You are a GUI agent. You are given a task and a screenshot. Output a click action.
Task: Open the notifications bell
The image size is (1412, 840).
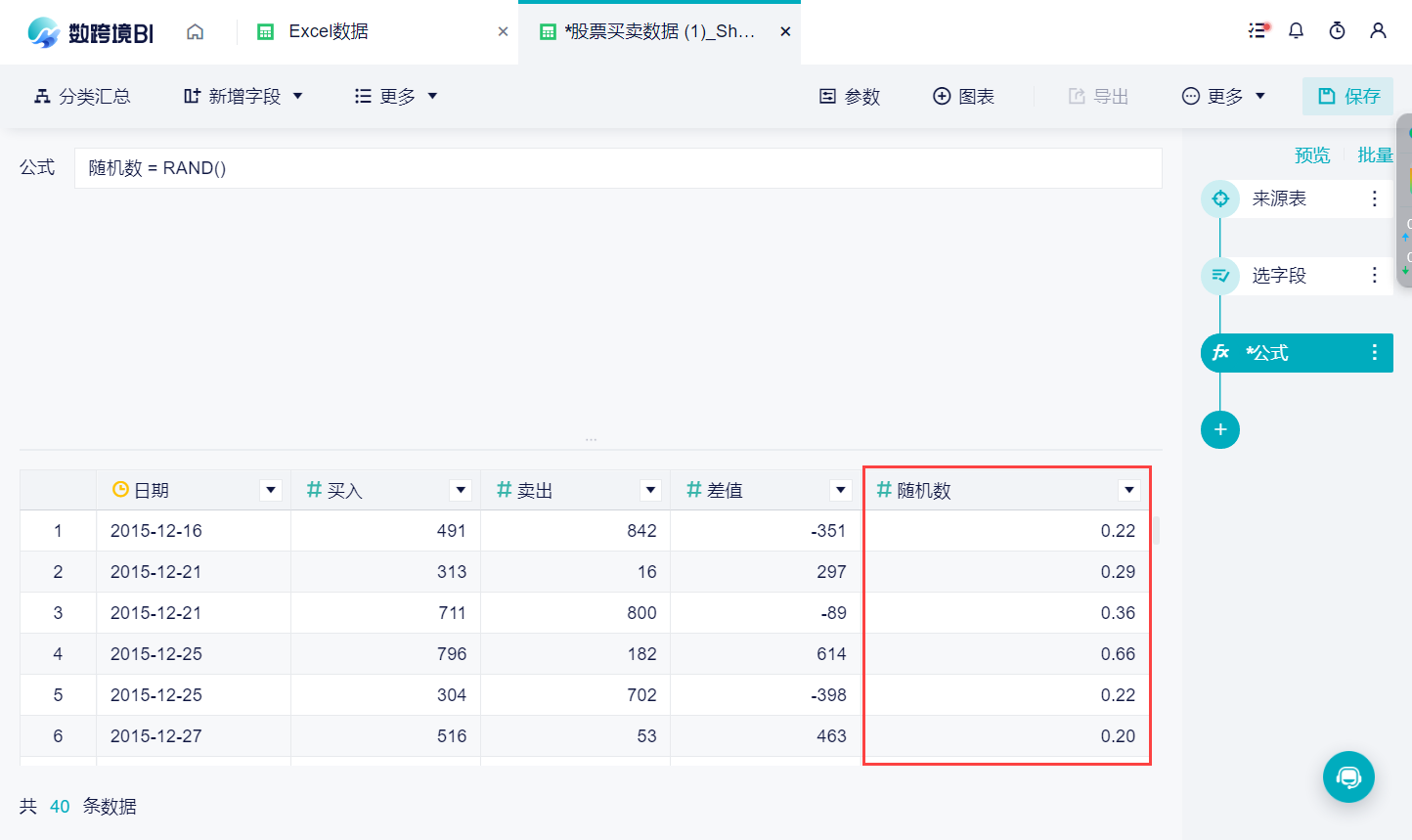coord(1296,30)
